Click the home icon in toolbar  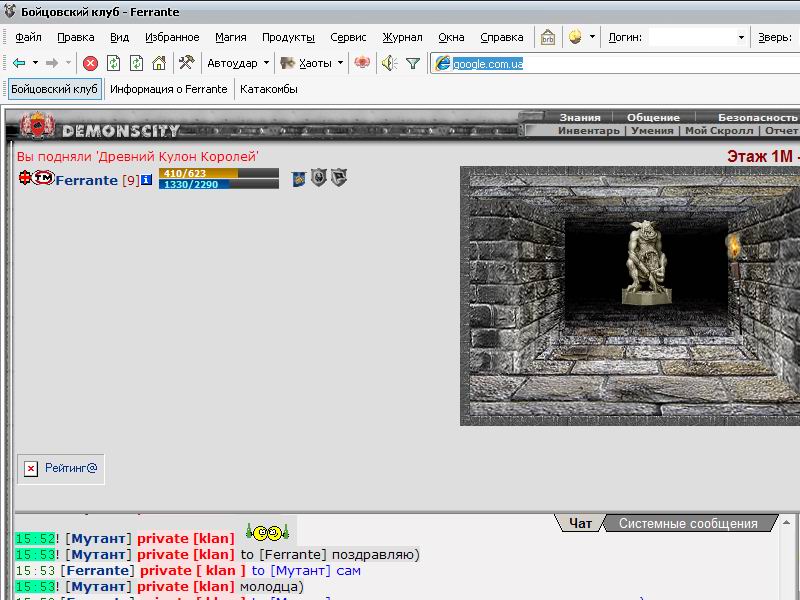click(x=159, y=63)
